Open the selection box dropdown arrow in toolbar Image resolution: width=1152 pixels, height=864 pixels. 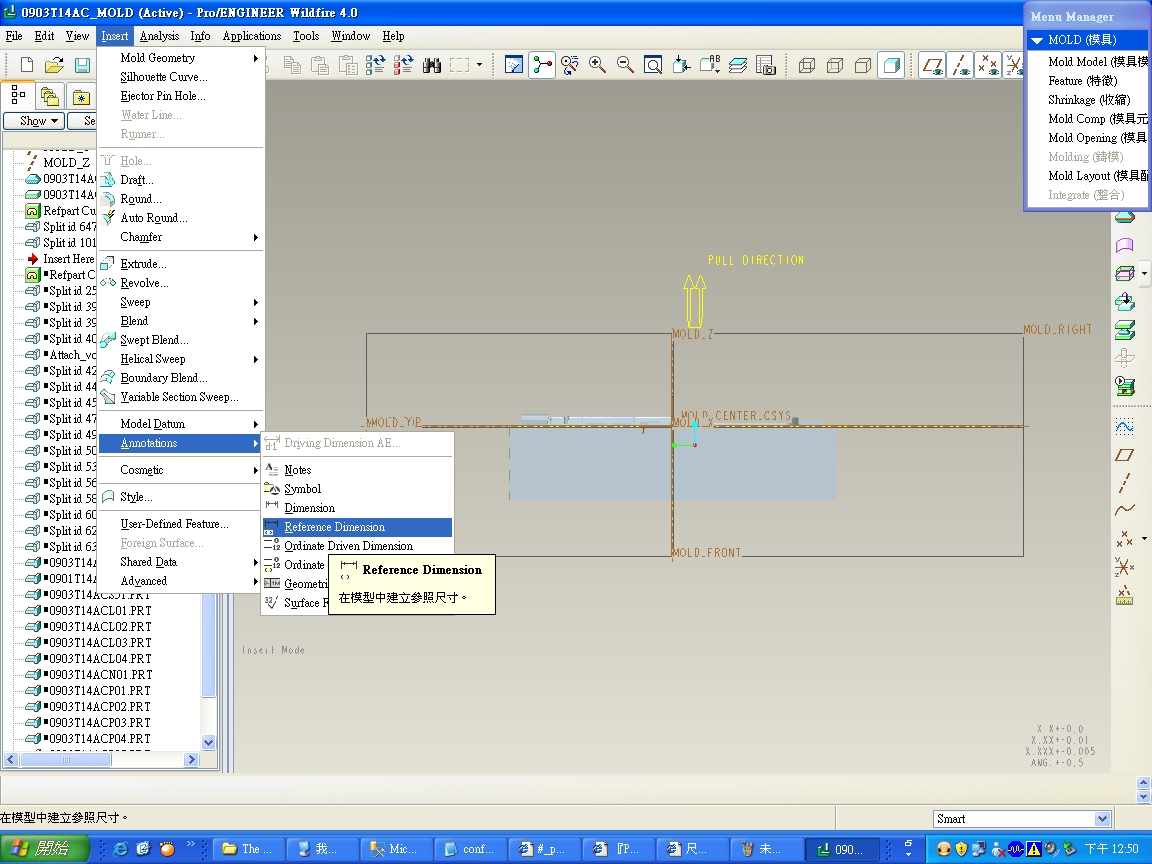480,65
